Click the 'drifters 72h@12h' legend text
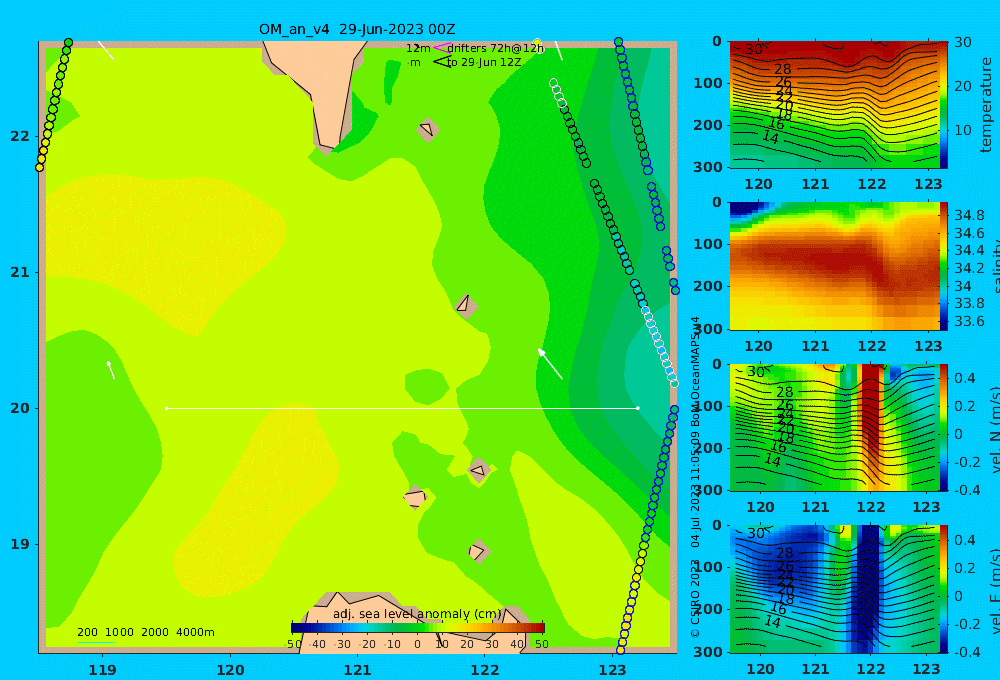 pyautogui.click(x=496, y=48)
